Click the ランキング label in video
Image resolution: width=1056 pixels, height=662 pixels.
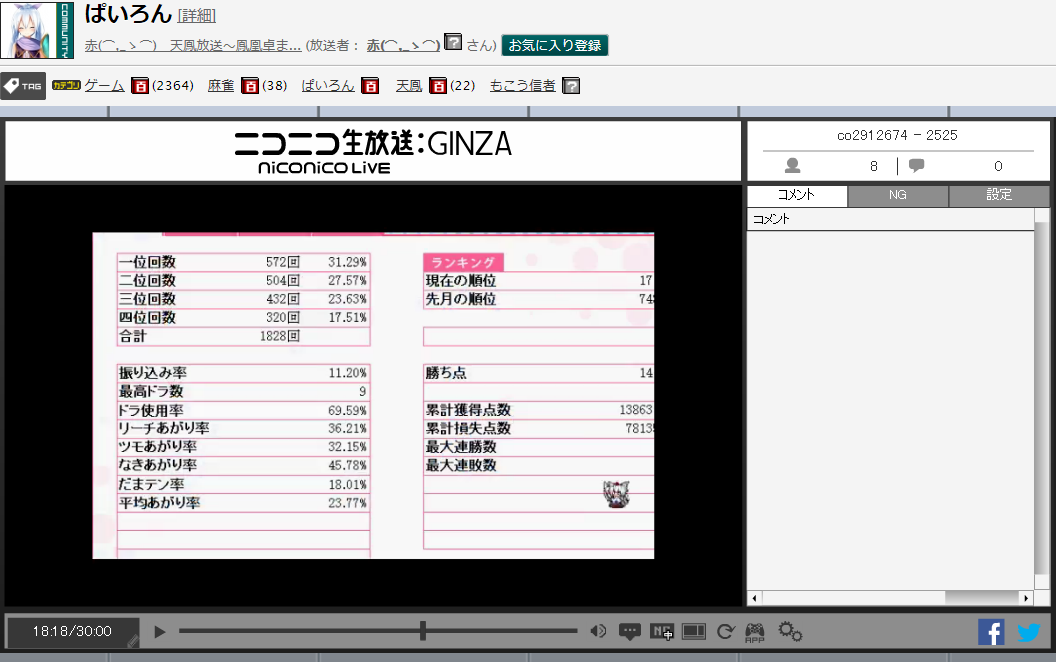tap(463, 262)
